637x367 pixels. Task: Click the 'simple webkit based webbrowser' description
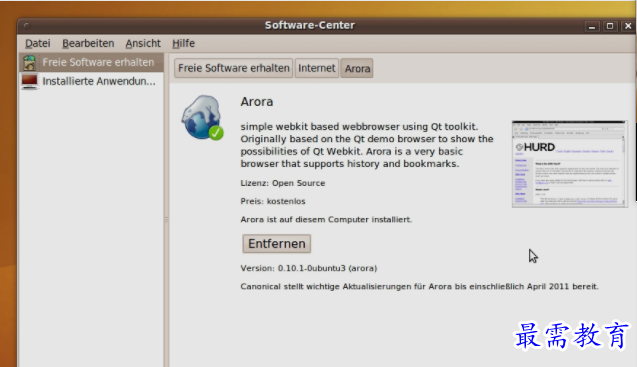(367, 145)
